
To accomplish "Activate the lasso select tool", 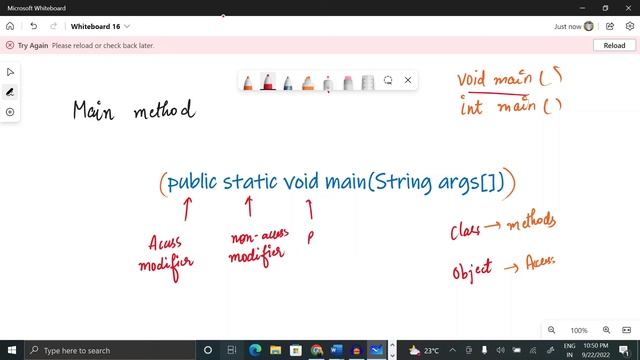I will pyautogui.click(x=388, y=80).
